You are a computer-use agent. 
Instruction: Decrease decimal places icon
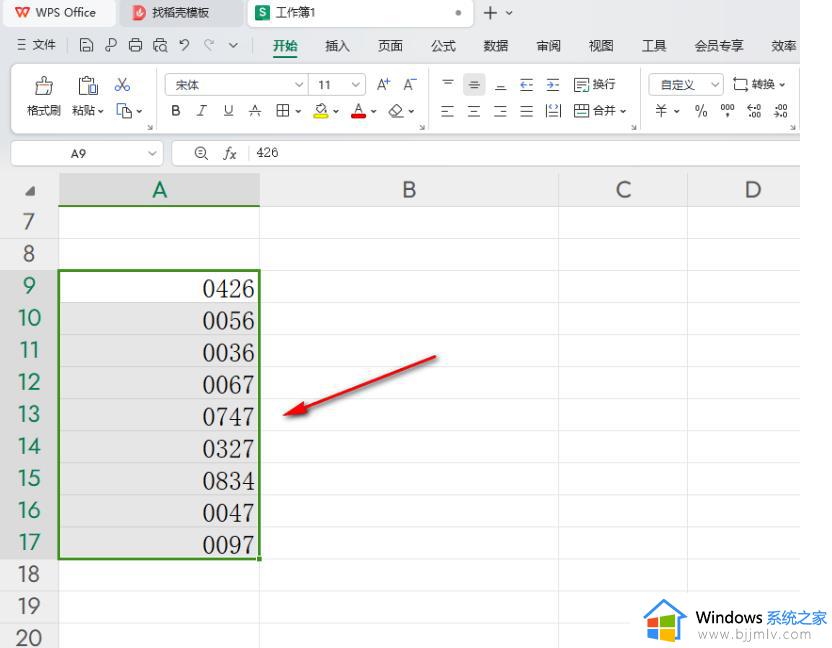(781, 111)
